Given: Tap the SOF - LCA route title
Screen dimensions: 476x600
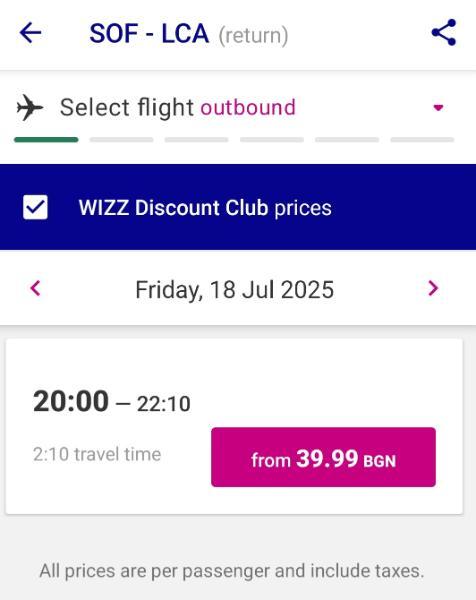Looking at the screenshot, I should coord(149,34).
